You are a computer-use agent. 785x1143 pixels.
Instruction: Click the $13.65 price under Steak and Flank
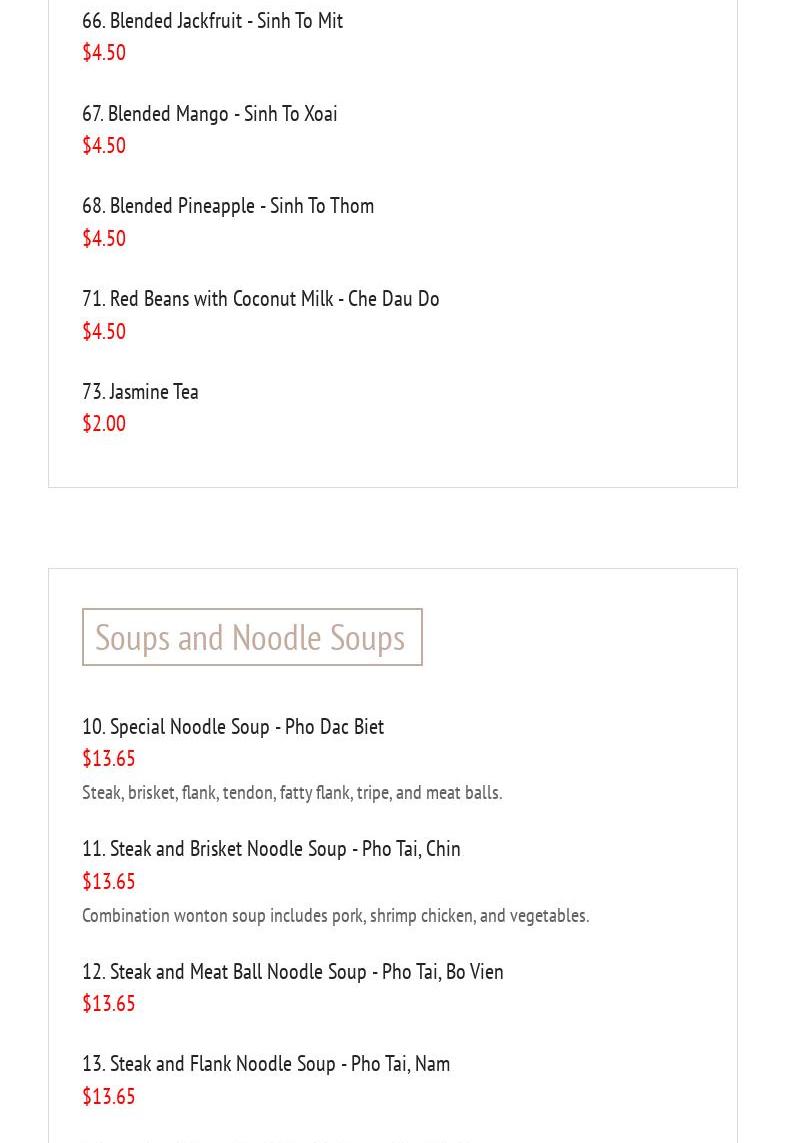coord(108,1097)
